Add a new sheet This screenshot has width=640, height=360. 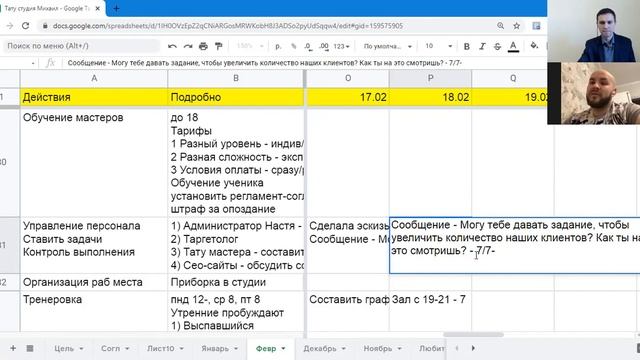click(x=13, y=348)
